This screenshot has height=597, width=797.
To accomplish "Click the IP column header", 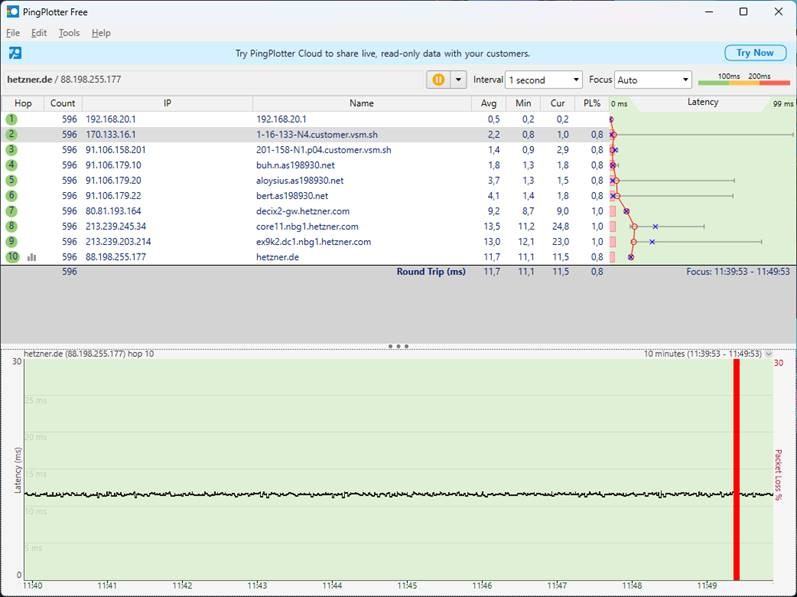I will (x=167, y=103).
